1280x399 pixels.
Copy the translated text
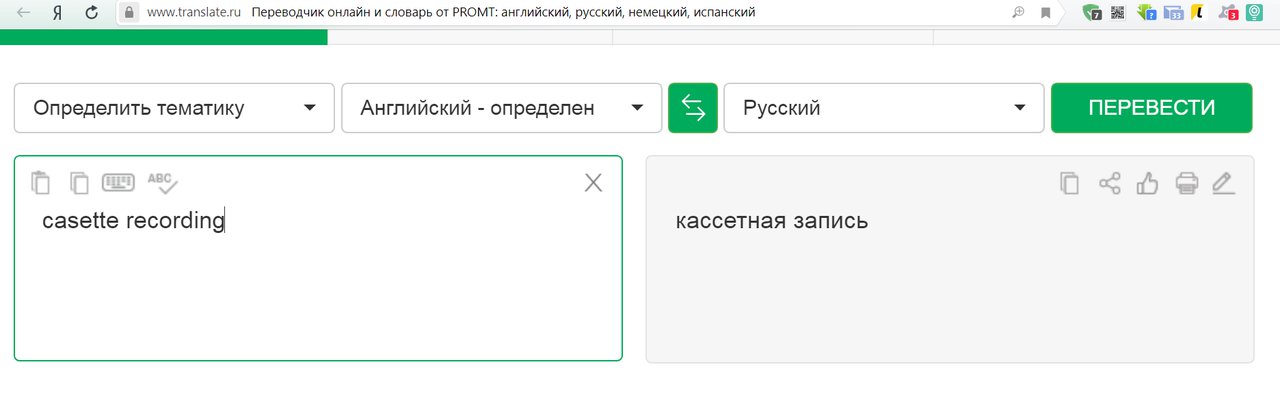tap(1070, 183)
